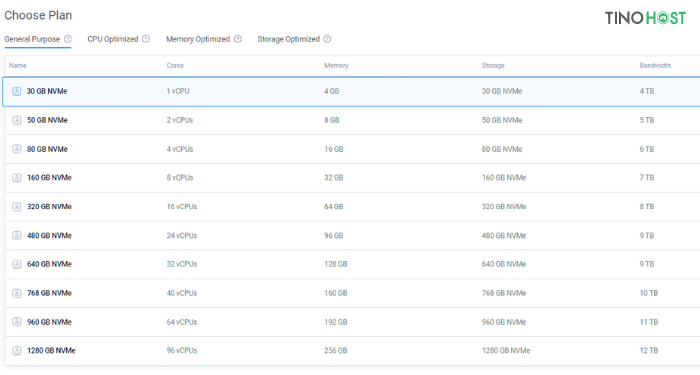Click the help icon next to General Purpose

pyautogui.click(x=67, y=39)
